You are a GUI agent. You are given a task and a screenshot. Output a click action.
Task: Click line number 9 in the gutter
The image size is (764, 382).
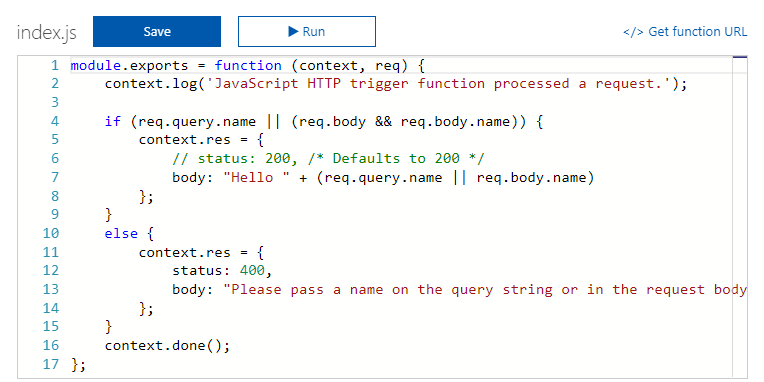coord(54,214)
